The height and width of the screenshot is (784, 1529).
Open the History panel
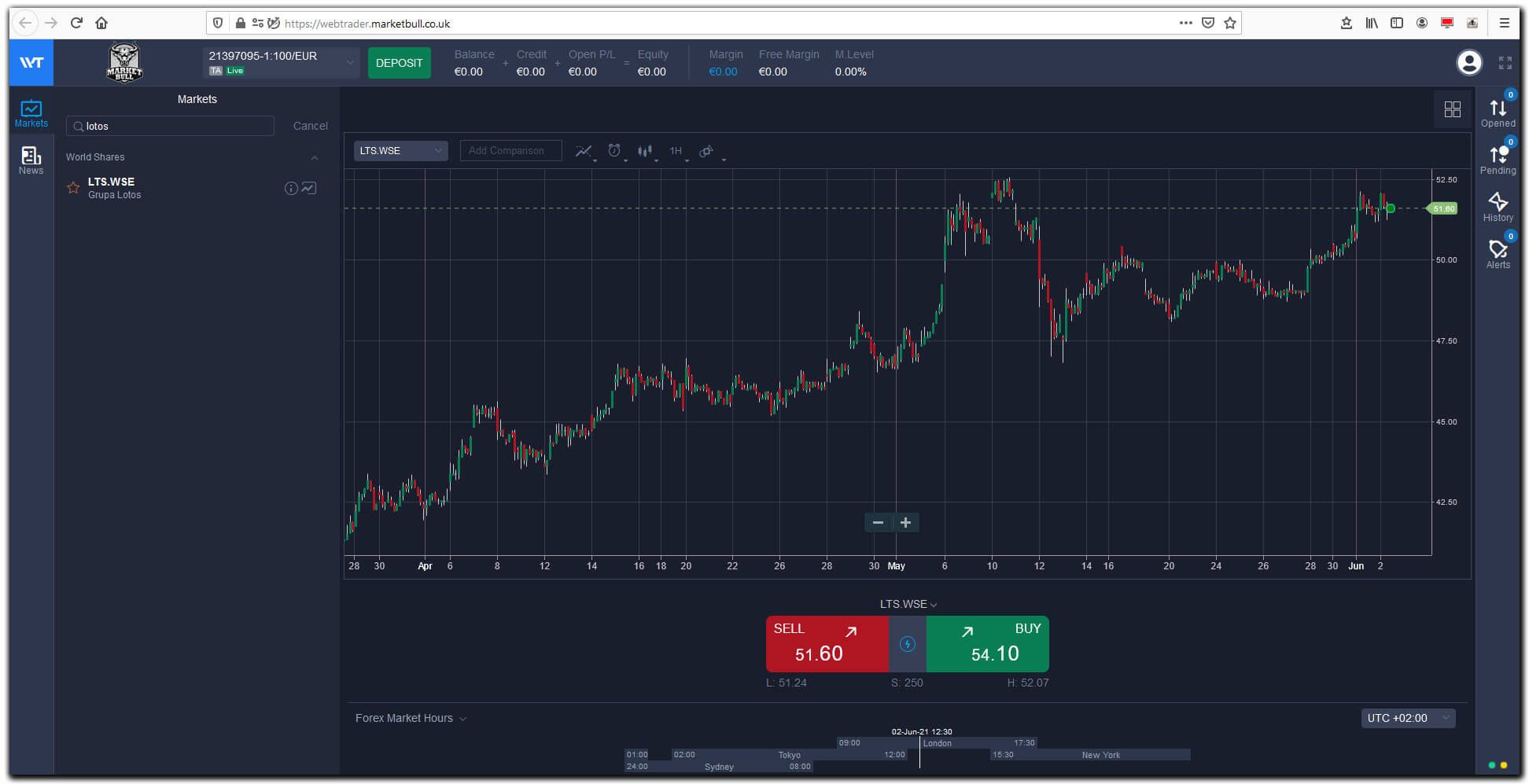click(1498, 207)
